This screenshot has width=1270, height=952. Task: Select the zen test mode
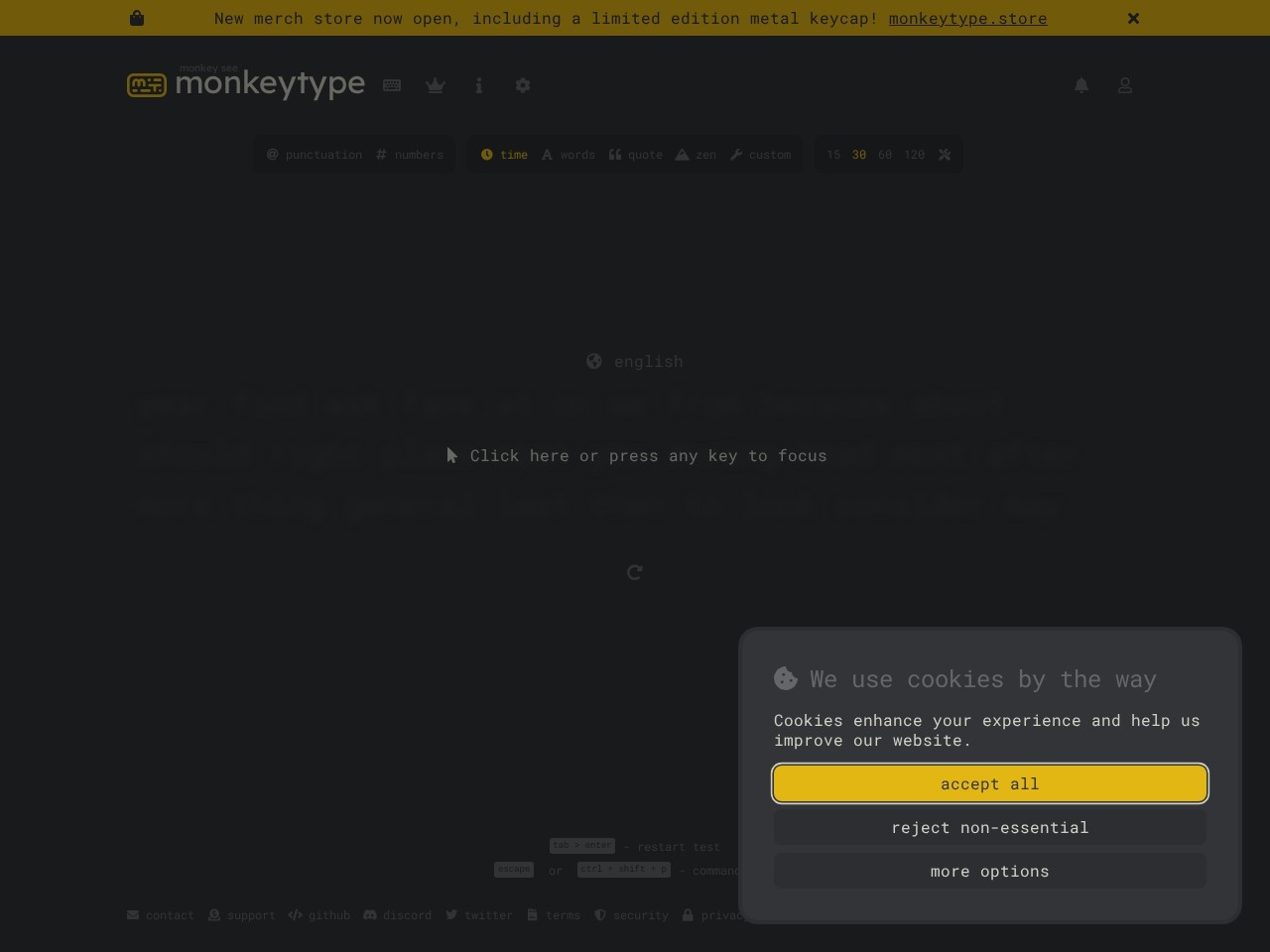(696, 155)
